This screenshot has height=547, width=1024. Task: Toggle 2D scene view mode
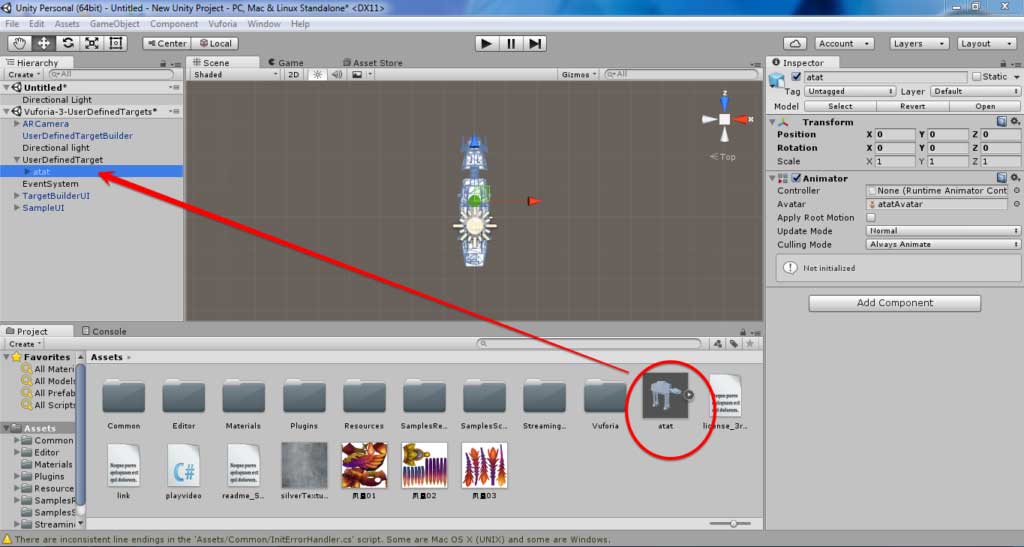click(293, 74)
